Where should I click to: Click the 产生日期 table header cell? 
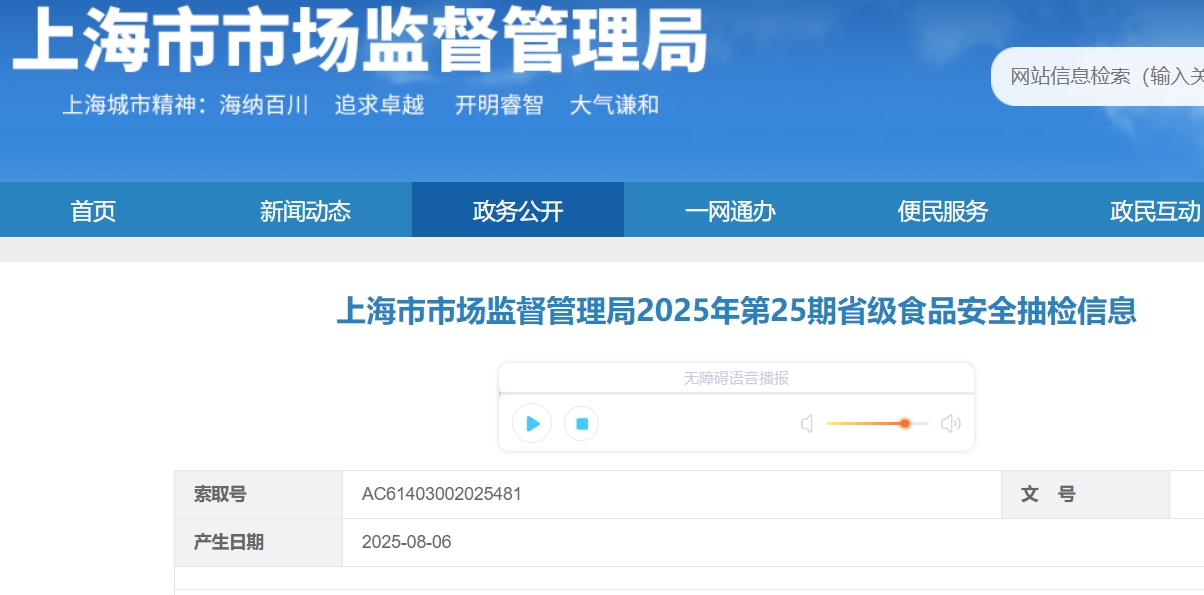(229, 542)
